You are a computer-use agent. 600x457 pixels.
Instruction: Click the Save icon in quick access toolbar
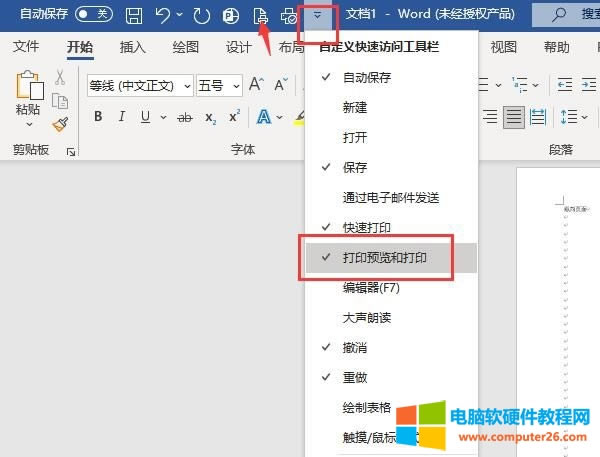pyautogui.click(x=135, y=16)
